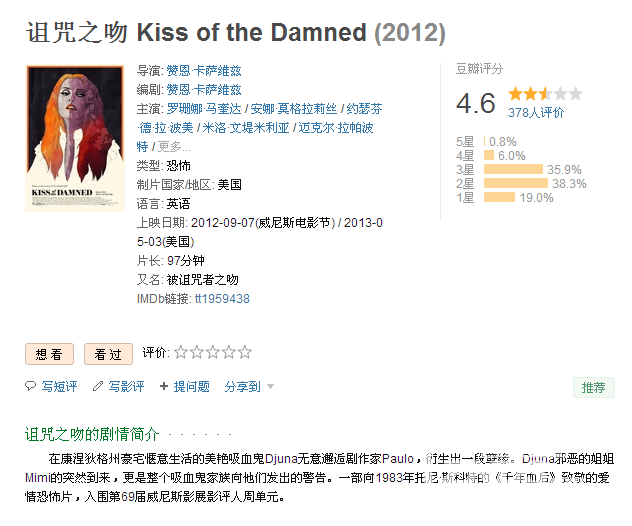Rate the movie with the fifth star
This screenshot has width=632, height=526.
tap(245, 352)
